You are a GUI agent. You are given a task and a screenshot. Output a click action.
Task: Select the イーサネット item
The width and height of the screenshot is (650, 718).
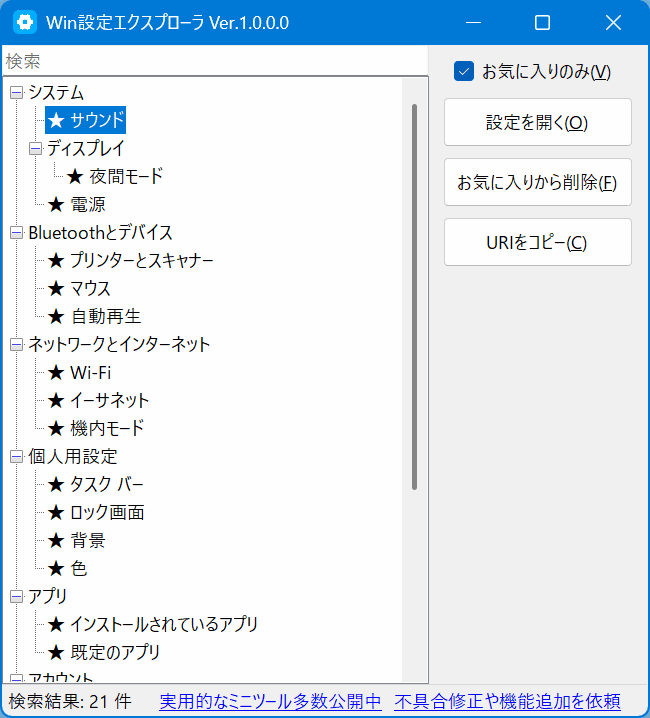pos(98,401)
